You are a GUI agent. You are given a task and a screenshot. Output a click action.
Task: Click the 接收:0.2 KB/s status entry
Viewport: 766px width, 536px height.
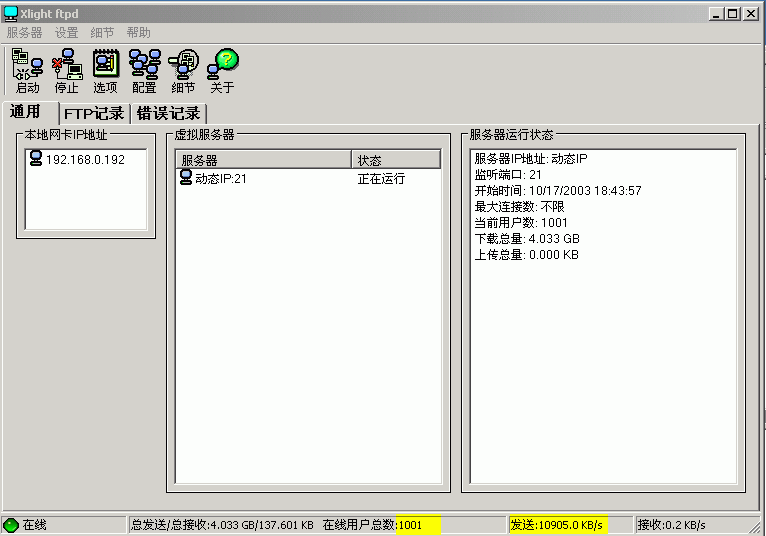[x=672, y=525]
